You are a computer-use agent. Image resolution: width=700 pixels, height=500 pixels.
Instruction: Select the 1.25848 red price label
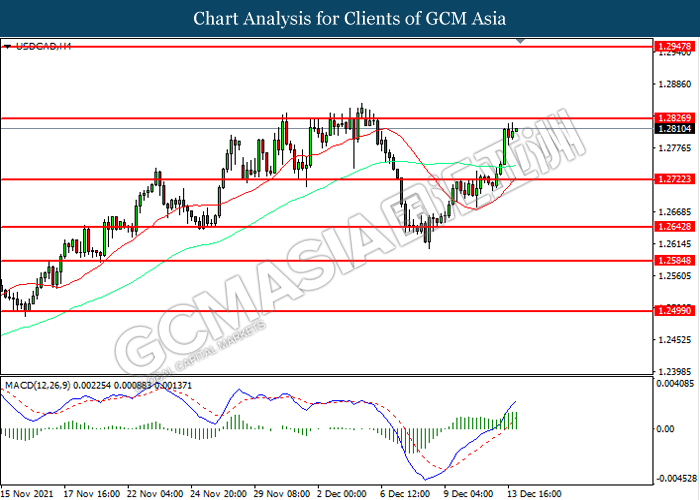[x=675, y=260]
